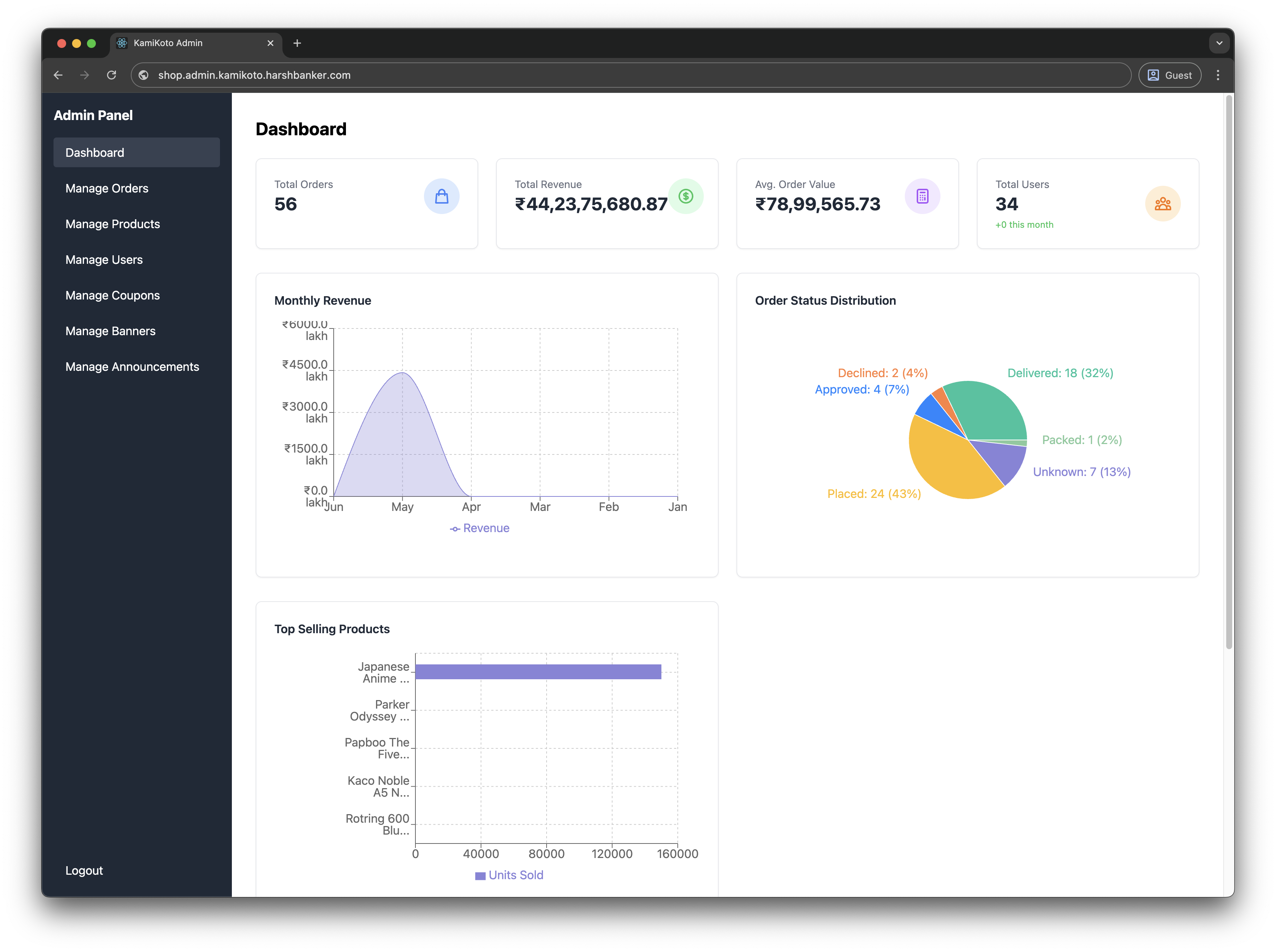The height and width of the screenshot is (952, 1276).
Task: Go back using the browser back arrow
Action: pyautogui.click(x=58, y=75)
